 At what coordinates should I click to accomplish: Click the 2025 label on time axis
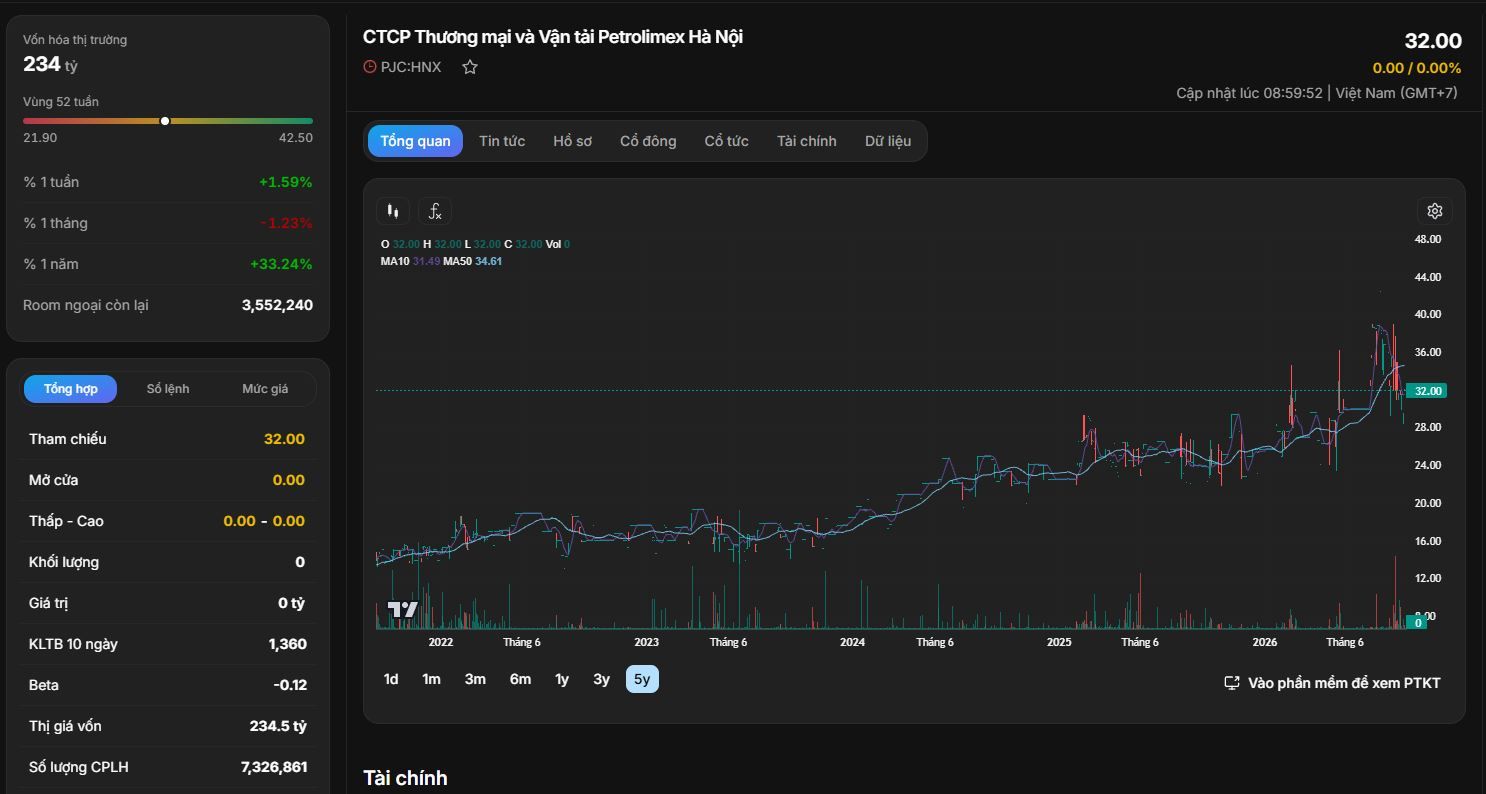(1059, 642)
